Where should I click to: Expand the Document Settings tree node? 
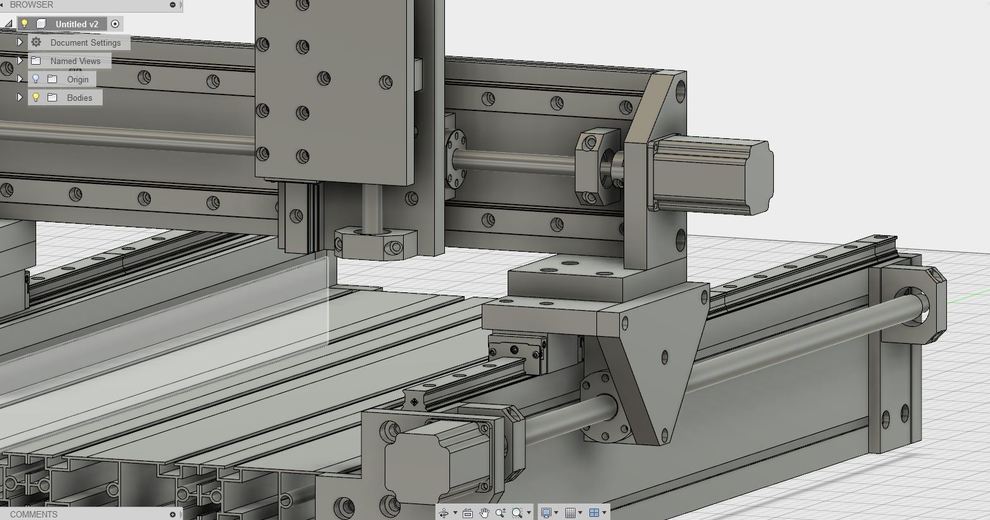click(x=20, y=43)
